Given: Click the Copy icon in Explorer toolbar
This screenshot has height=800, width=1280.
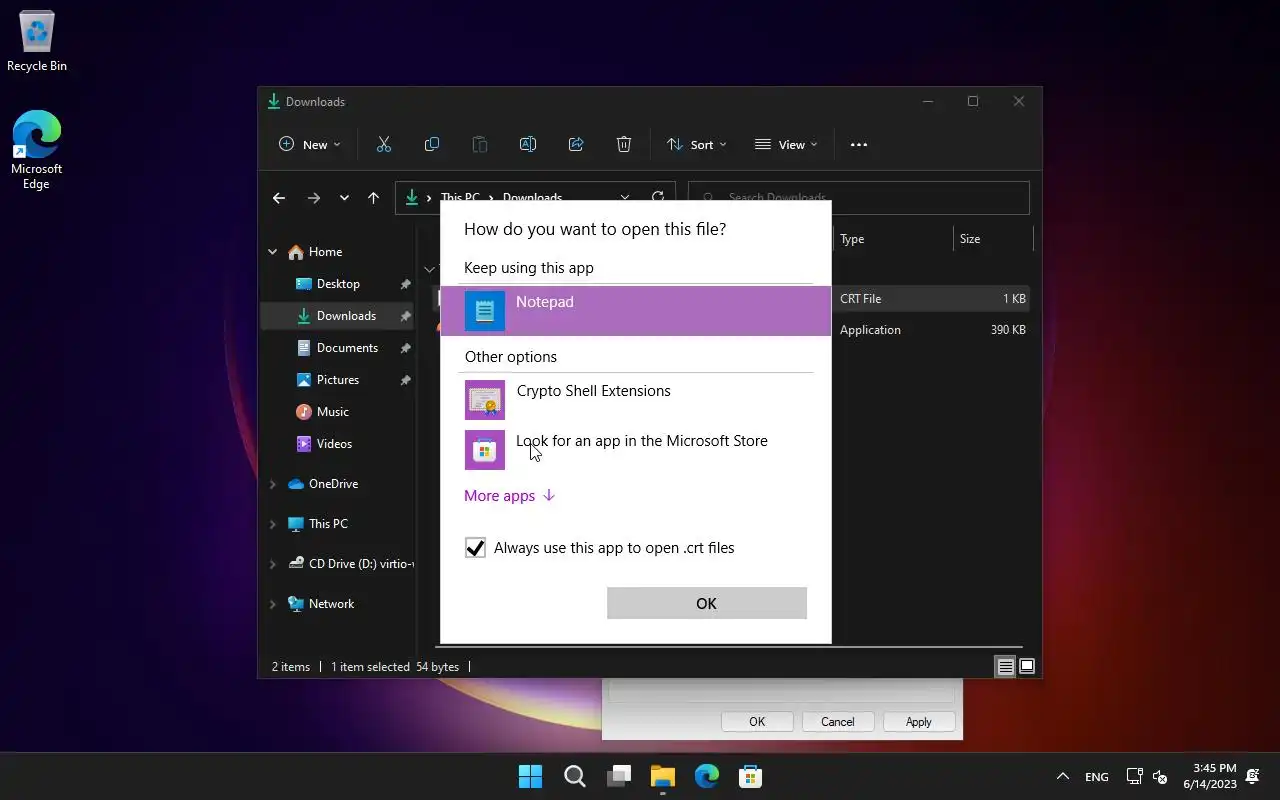Looking at the screenshot, I should (432, 145).
